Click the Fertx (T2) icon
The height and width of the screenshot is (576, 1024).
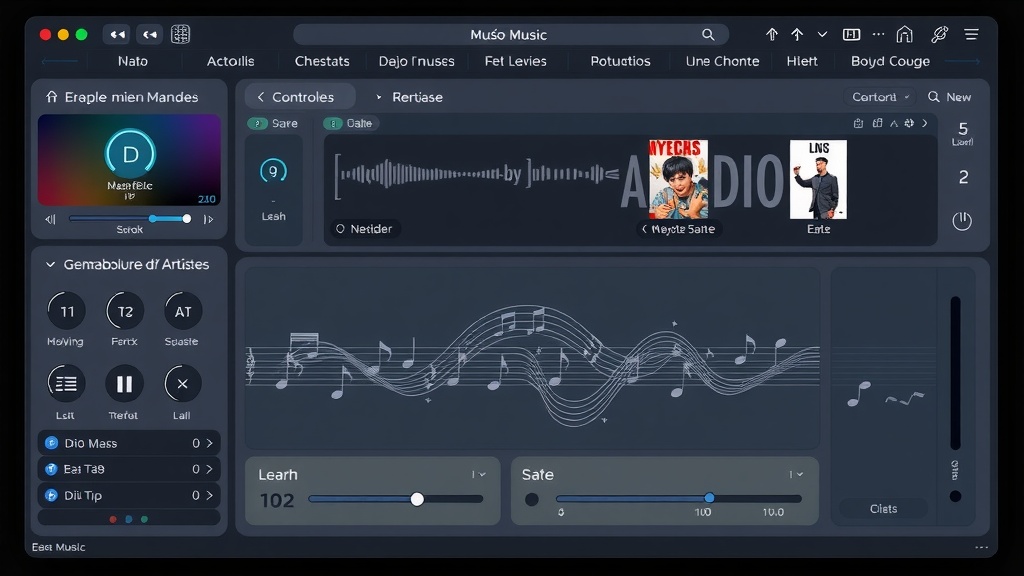tap(124, 313)
